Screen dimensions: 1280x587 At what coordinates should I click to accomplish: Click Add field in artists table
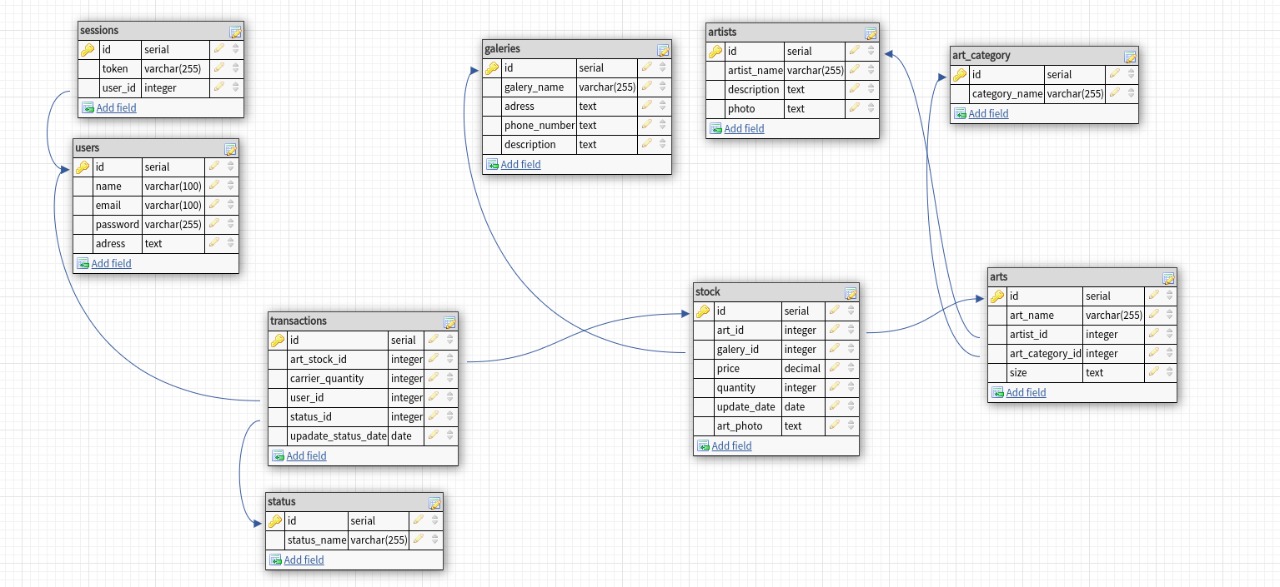(744, 129)
